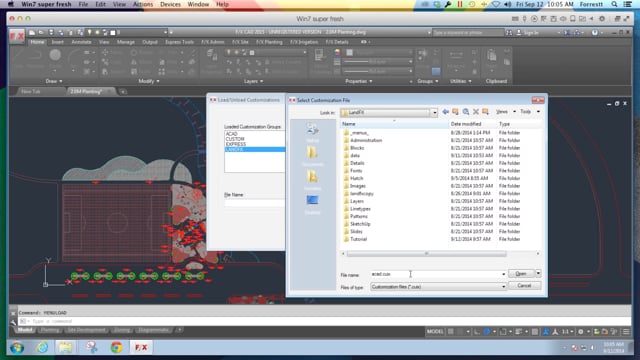Open the Tools dropdown in dialog

[530, 112]
